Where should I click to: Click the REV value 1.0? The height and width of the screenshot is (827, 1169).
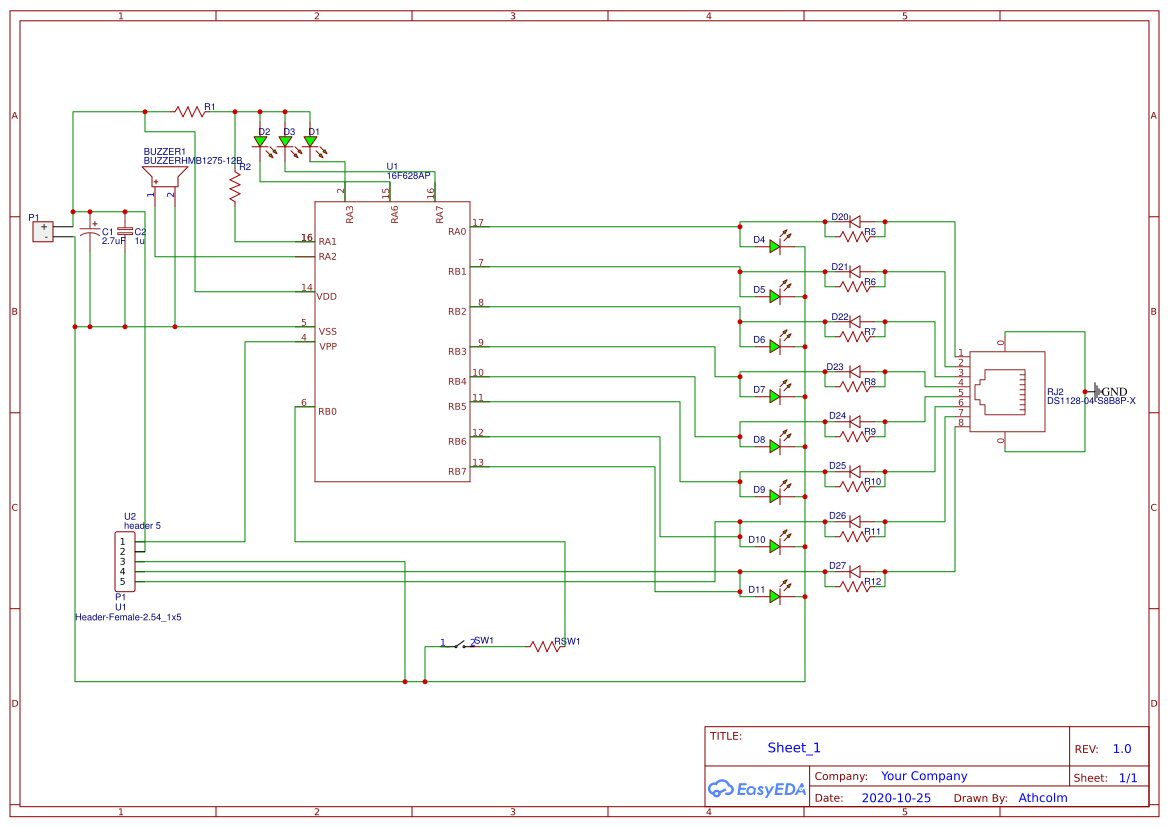[x=1122, y=749]
